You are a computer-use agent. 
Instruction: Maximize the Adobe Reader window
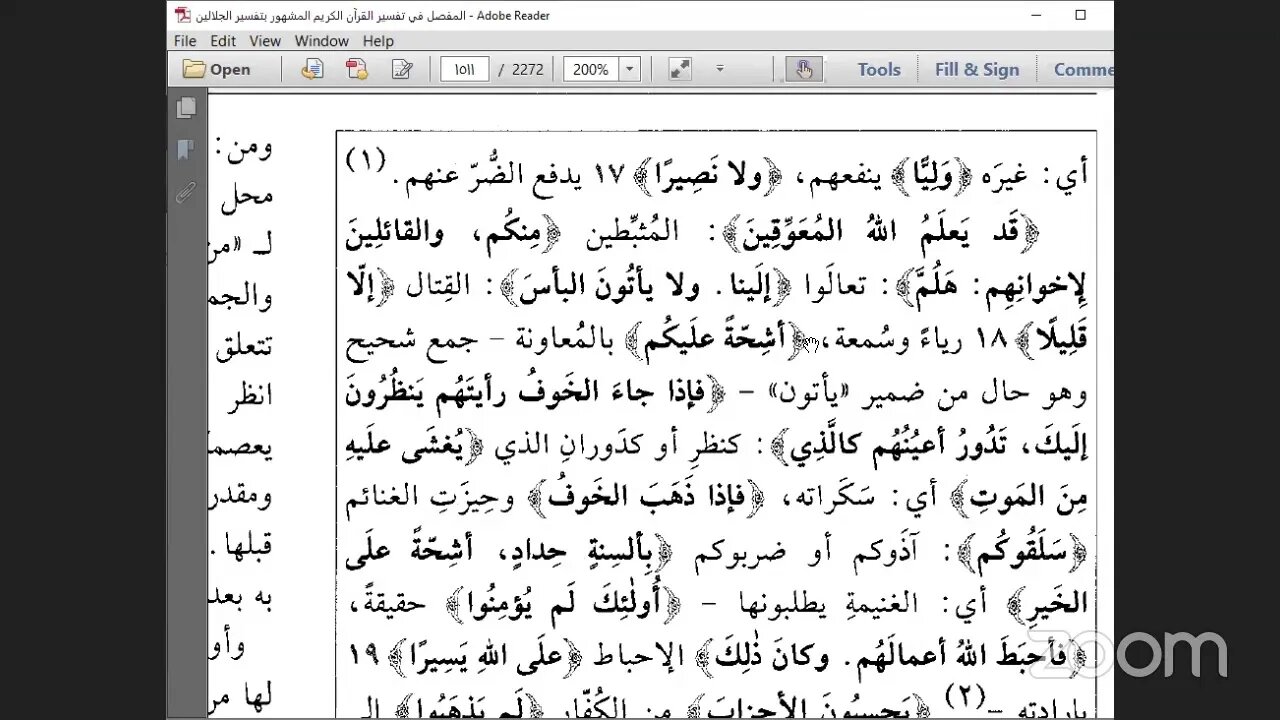[1080, 15]
